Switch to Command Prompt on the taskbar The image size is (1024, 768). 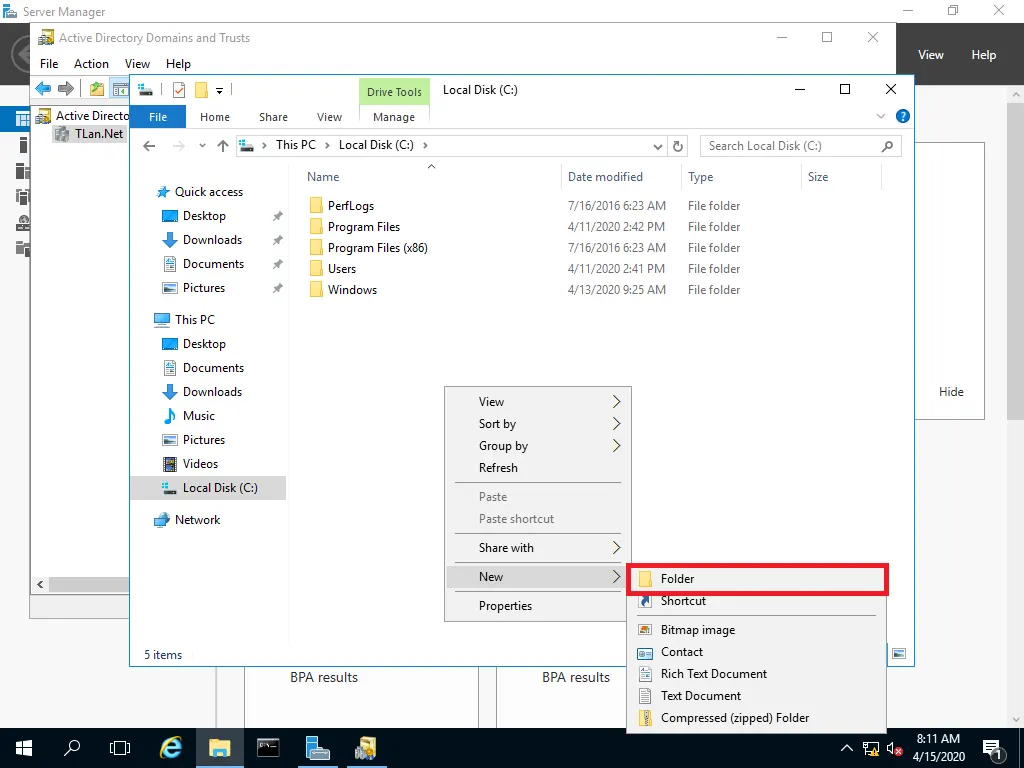point(268,748)
